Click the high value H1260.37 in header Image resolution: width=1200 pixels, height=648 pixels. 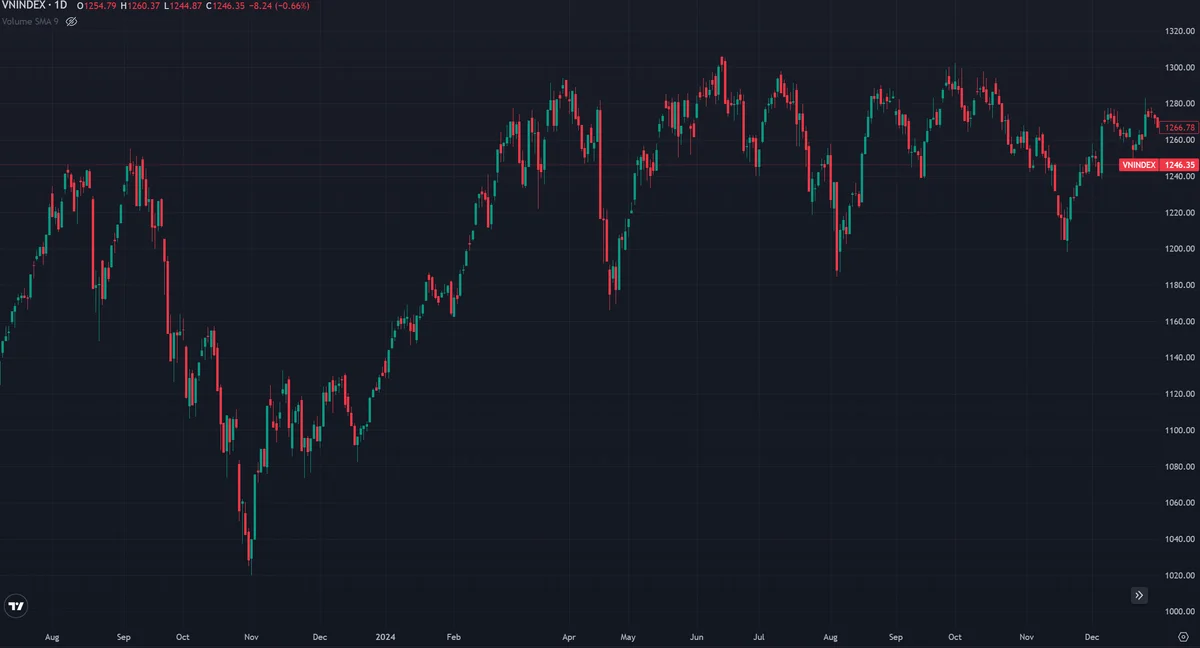(x=144, y=6)
